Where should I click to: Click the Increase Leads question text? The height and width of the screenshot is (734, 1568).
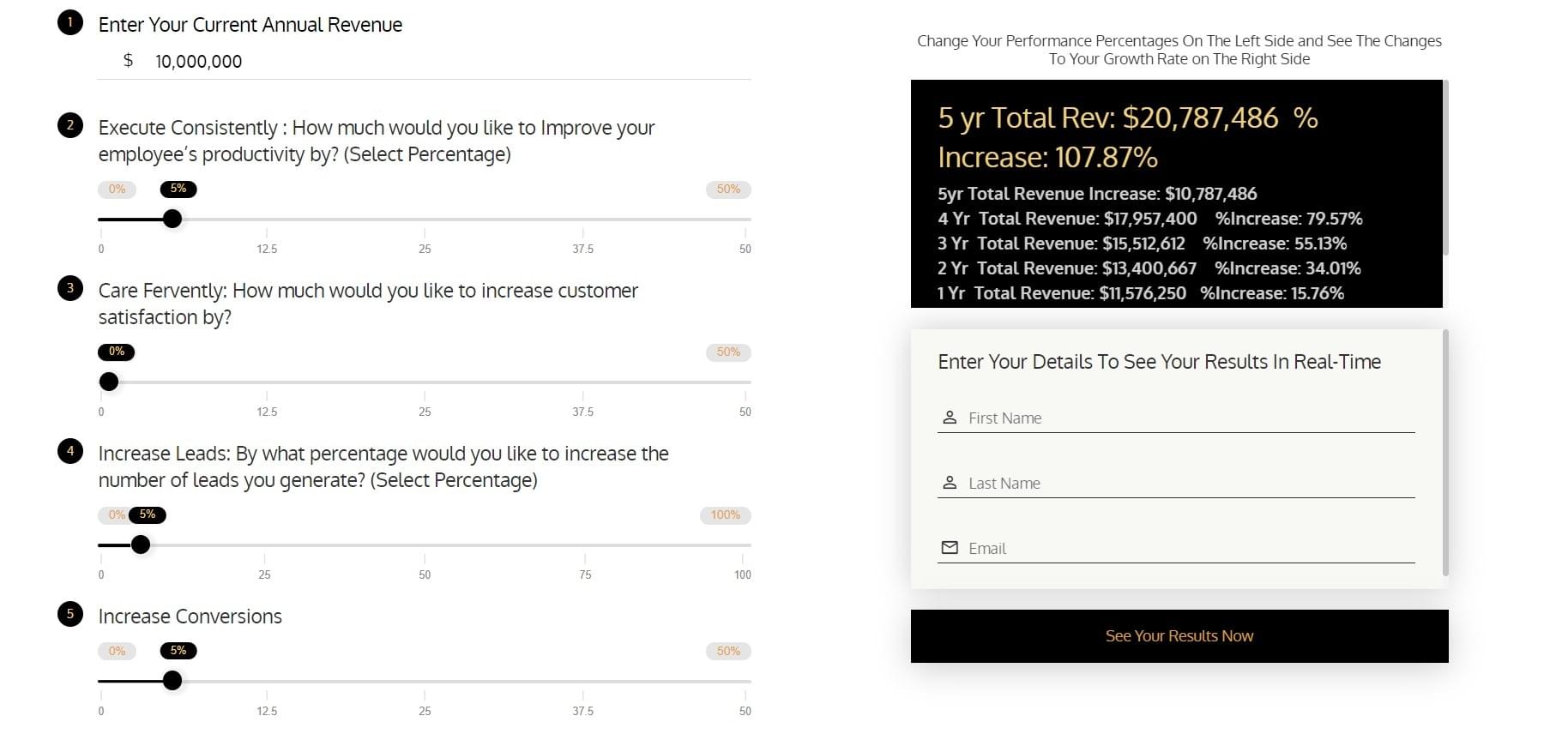(x=383, y=466)
